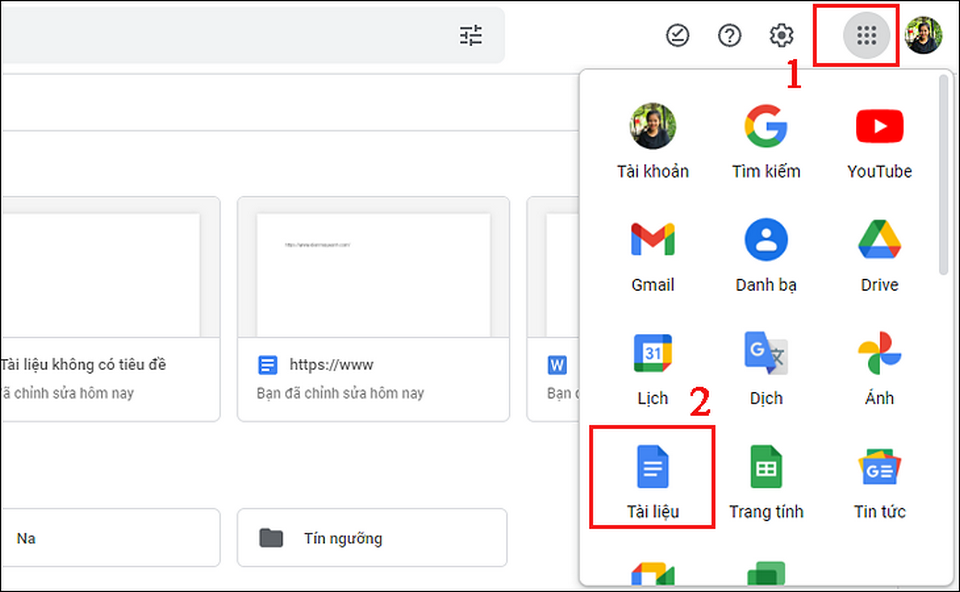This screenshot has height=592, width=960.
Task: Open Gmail from the apps panel
Action: 652,252
